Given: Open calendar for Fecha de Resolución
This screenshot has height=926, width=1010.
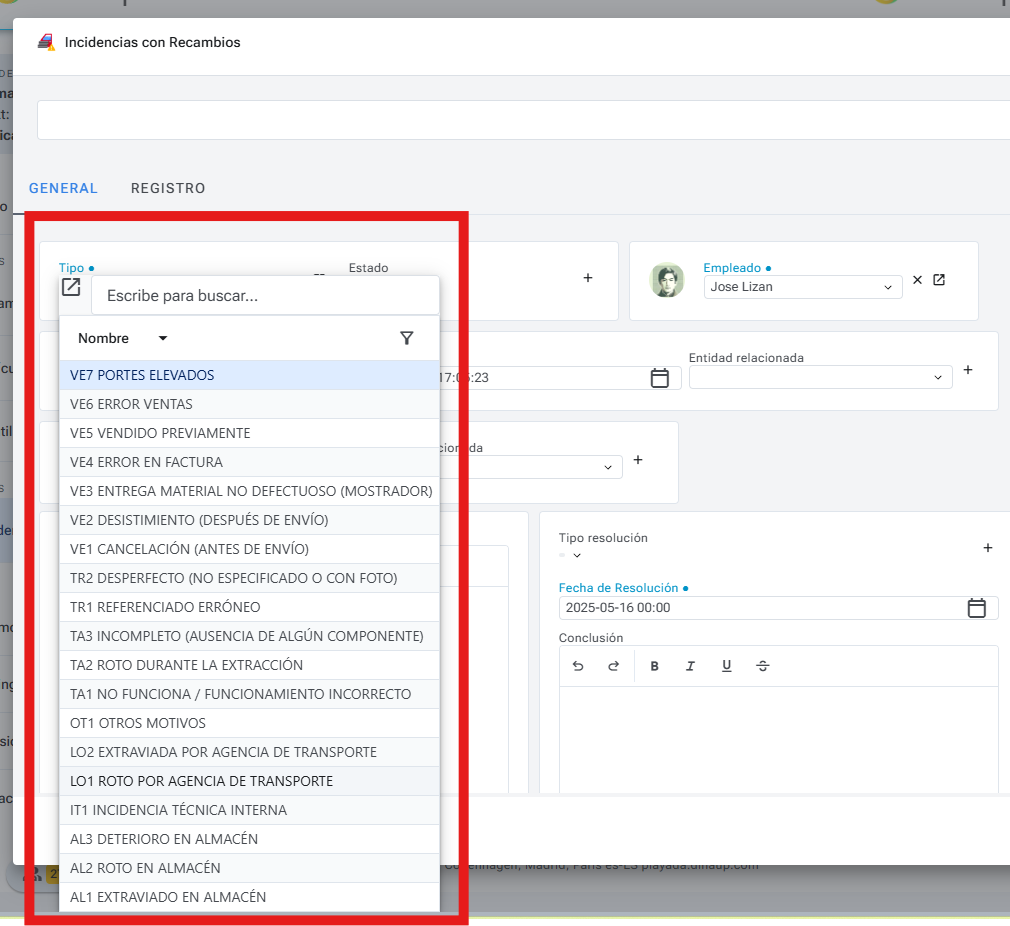Looking at the screenshot, I should point(977,607).
